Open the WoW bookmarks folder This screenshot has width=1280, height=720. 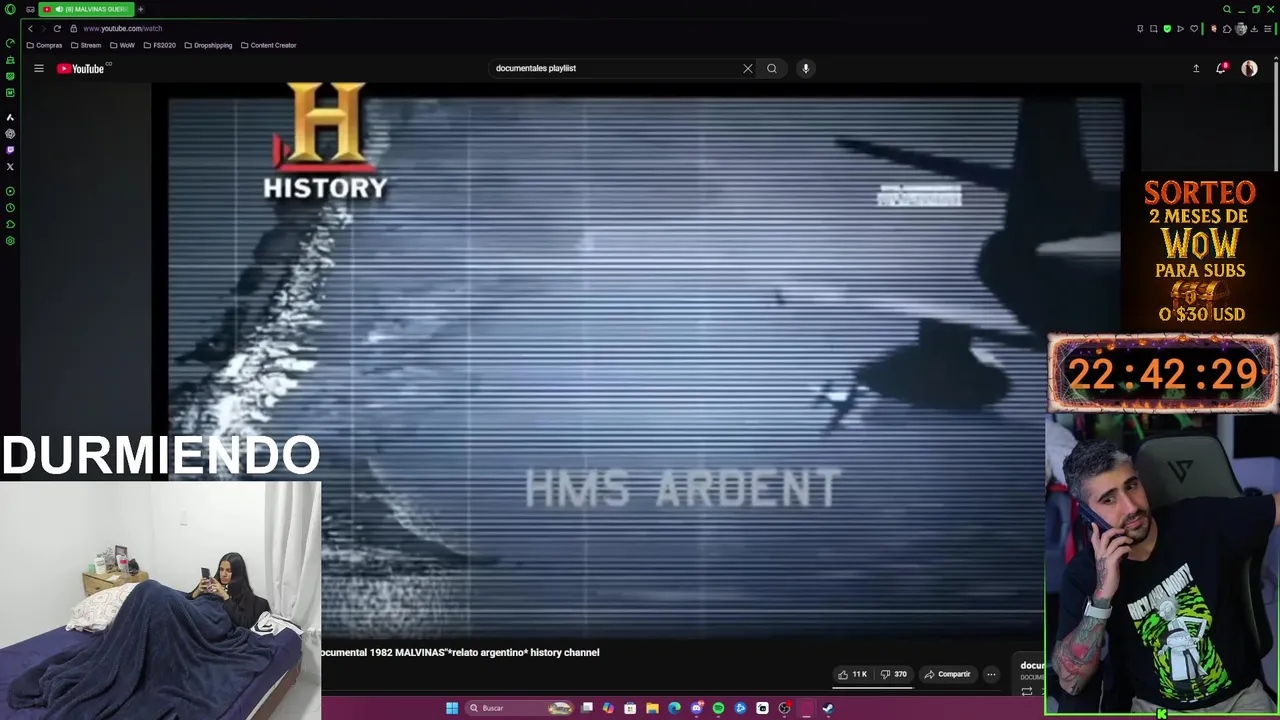[x=122, y=45]
